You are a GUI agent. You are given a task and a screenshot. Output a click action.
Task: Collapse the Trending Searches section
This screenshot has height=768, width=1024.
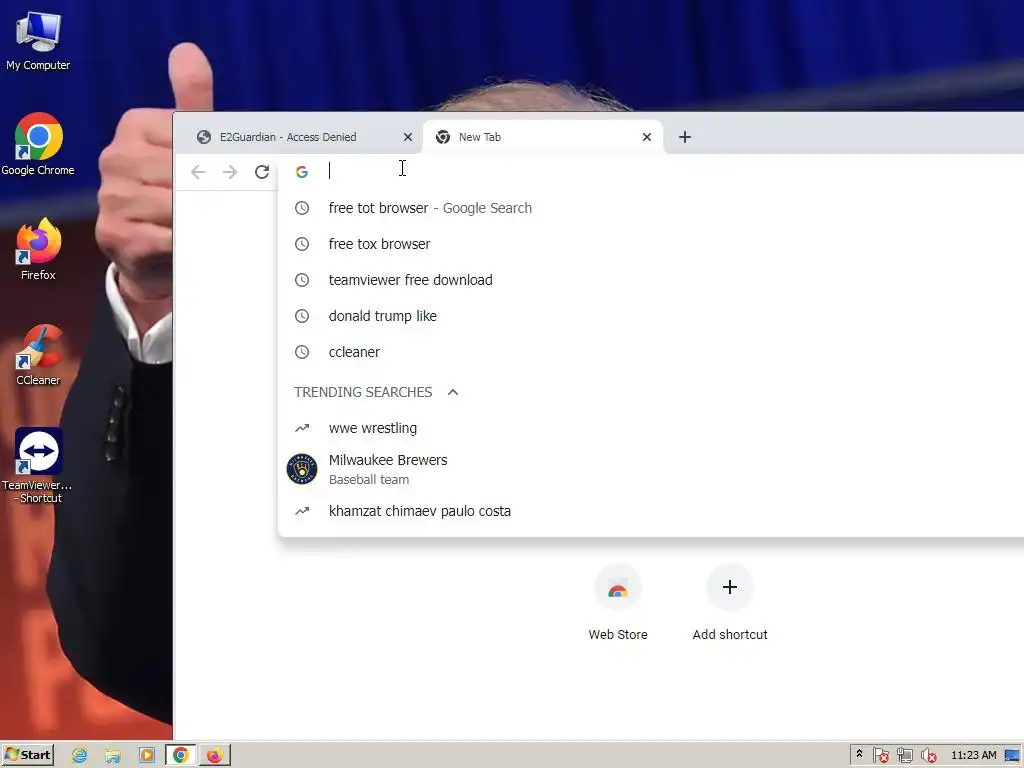click(x=453, y=392)
